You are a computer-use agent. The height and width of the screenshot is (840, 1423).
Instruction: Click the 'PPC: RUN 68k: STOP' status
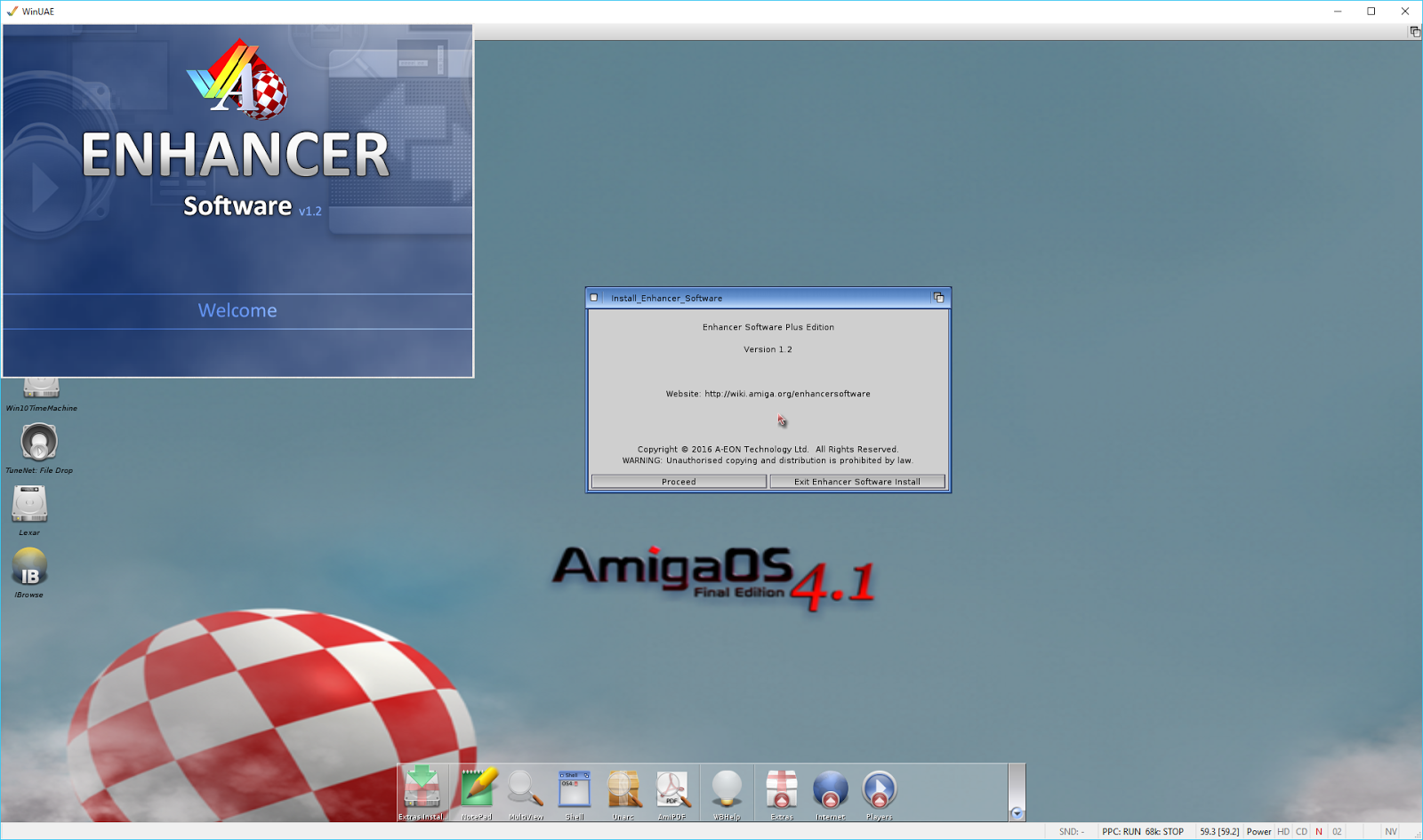coord(1143,832)
